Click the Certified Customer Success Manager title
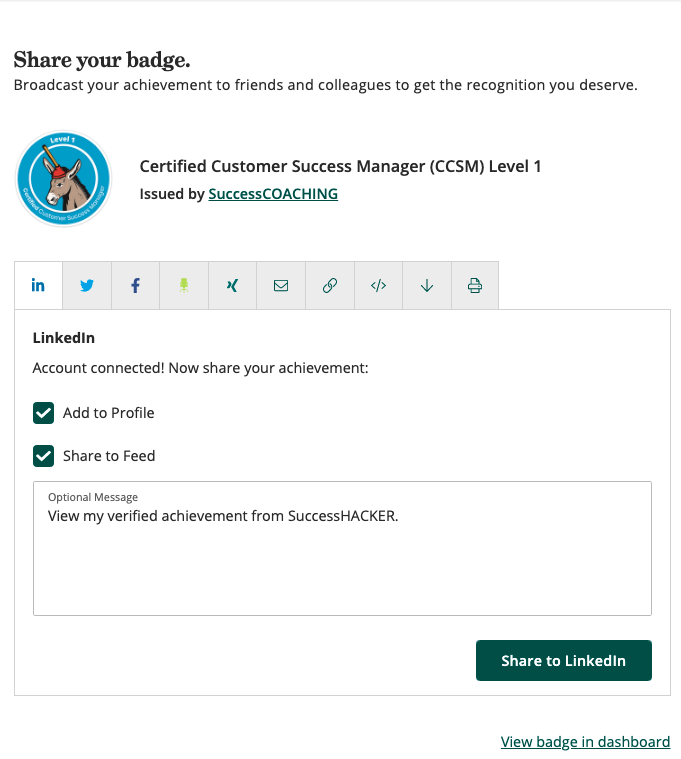The width and height of the screenshot is (681, 759). (340, 167)
